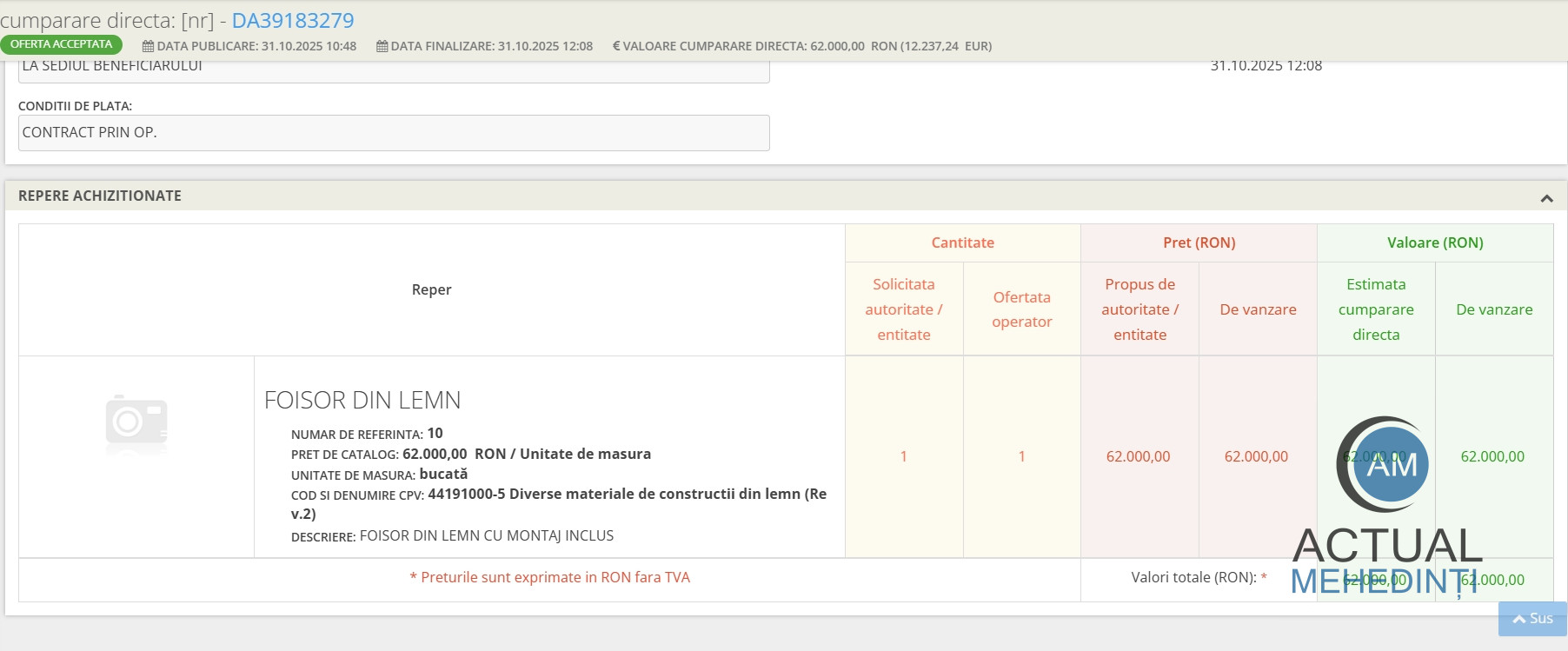
Task: Click the Reper column header
Action: pyautogui.click(x=431, y=289)
